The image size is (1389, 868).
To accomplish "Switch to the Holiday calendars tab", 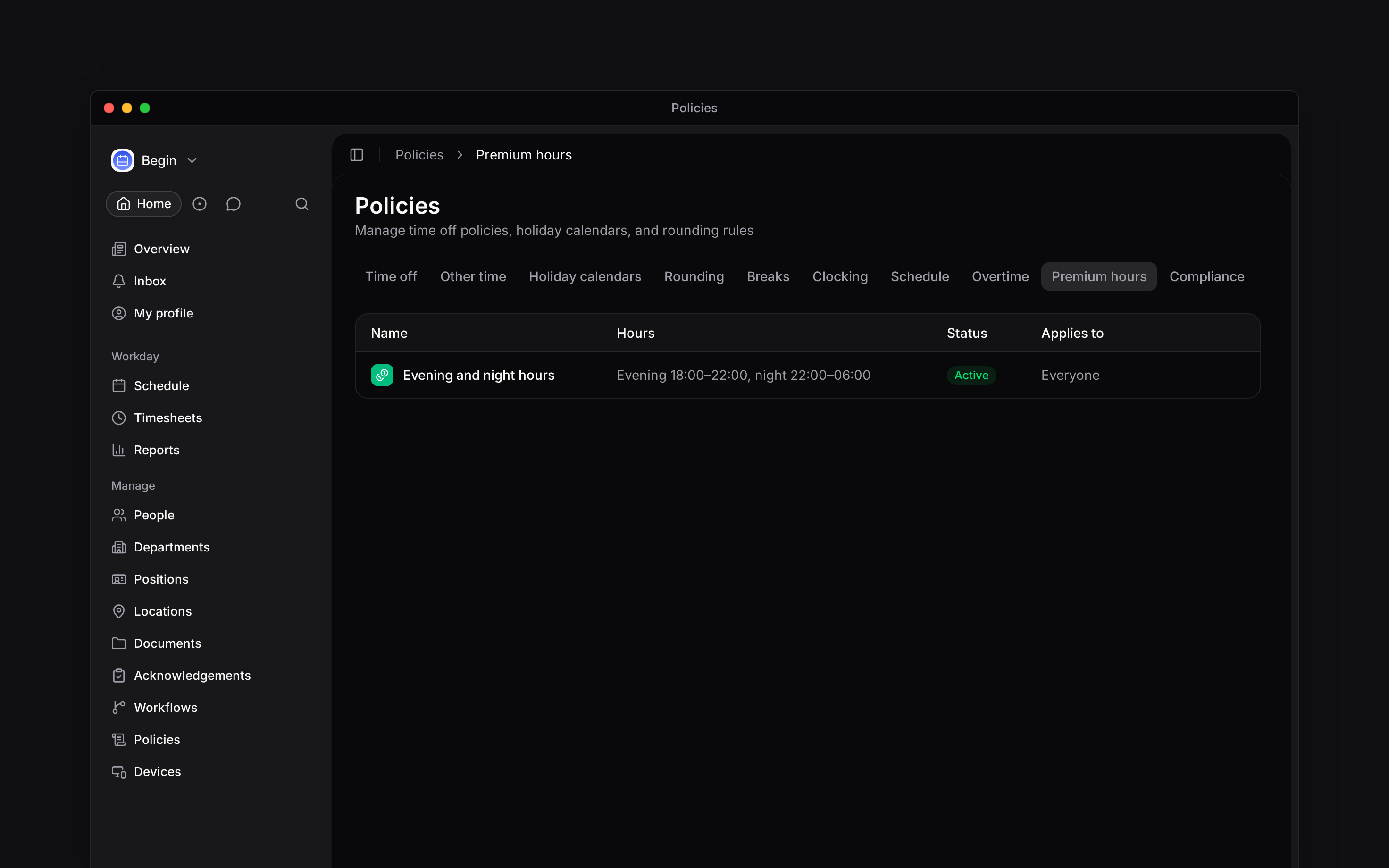I will pos(585,277).
